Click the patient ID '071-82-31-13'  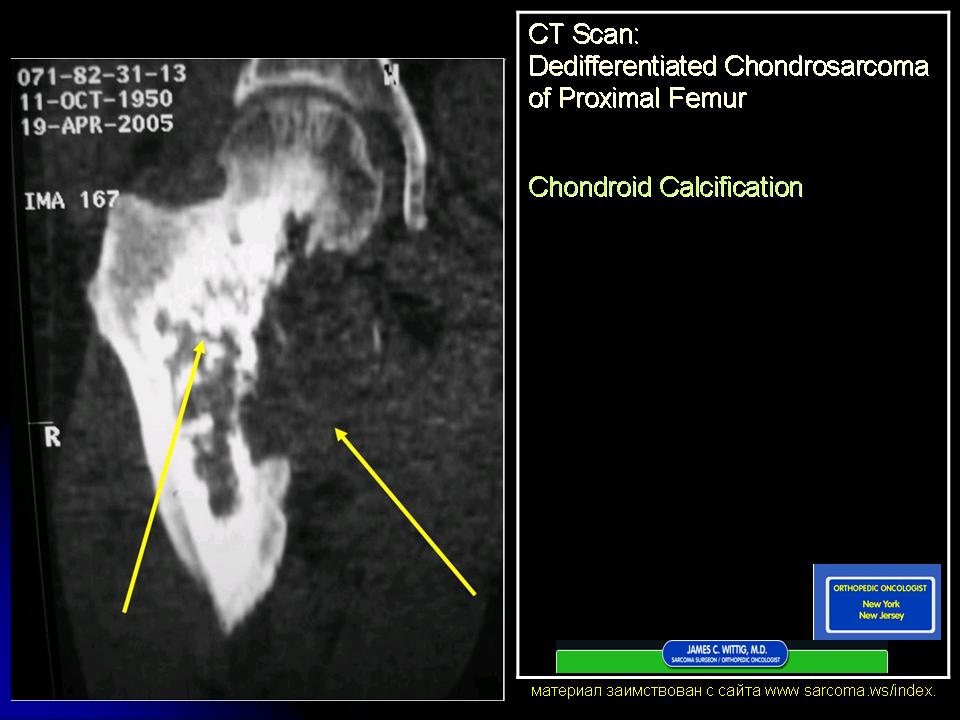[101, 76]
